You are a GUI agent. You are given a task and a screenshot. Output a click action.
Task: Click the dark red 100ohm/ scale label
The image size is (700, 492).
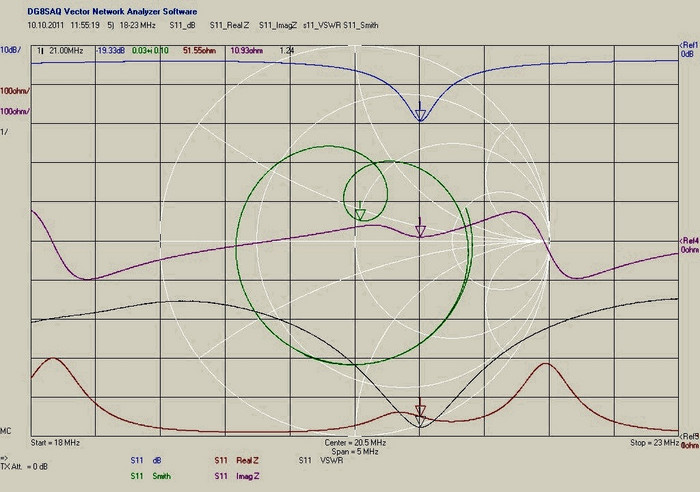15,91
